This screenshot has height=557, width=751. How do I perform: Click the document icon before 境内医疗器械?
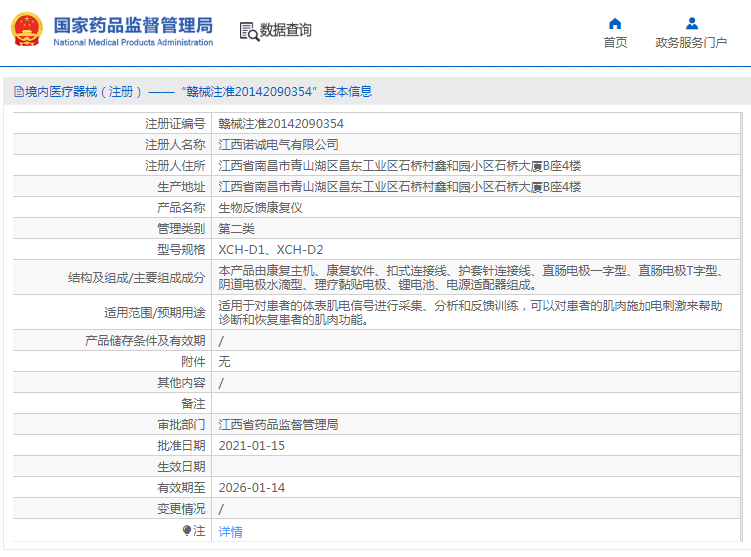[19, 91]
